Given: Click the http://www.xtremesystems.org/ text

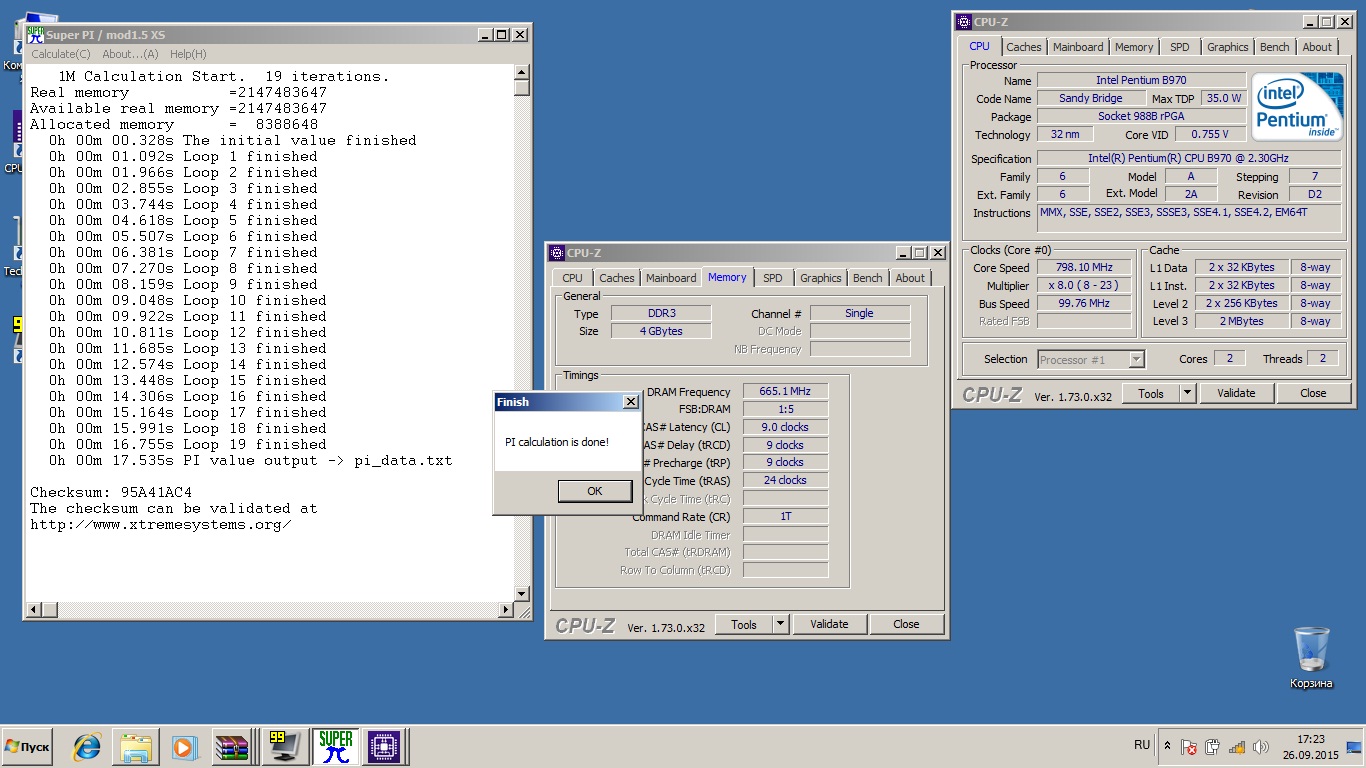Looking at the screenshot, I should click(161, 524).
